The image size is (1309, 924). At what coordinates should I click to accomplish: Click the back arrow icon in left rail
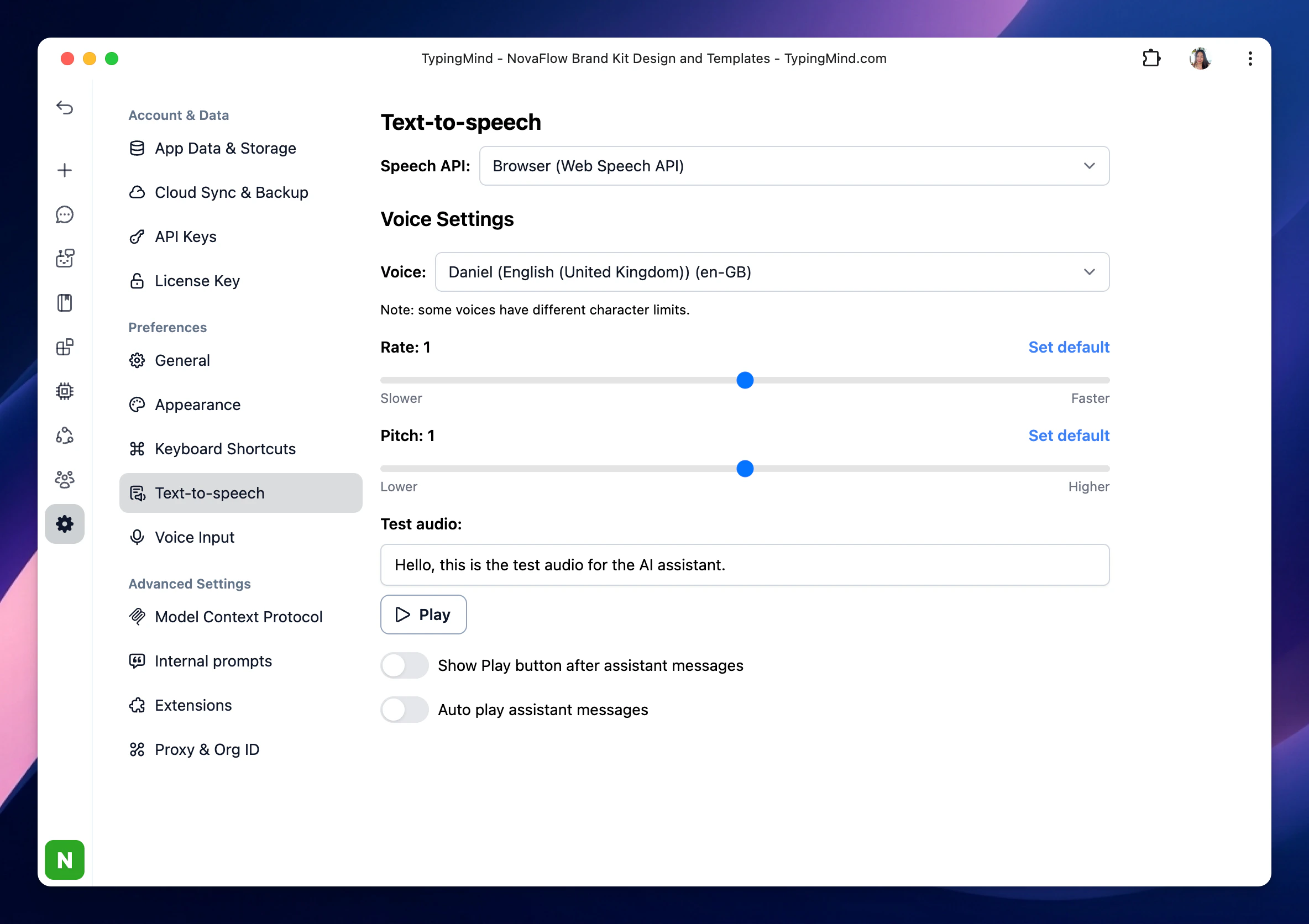[x=65, y=107]
